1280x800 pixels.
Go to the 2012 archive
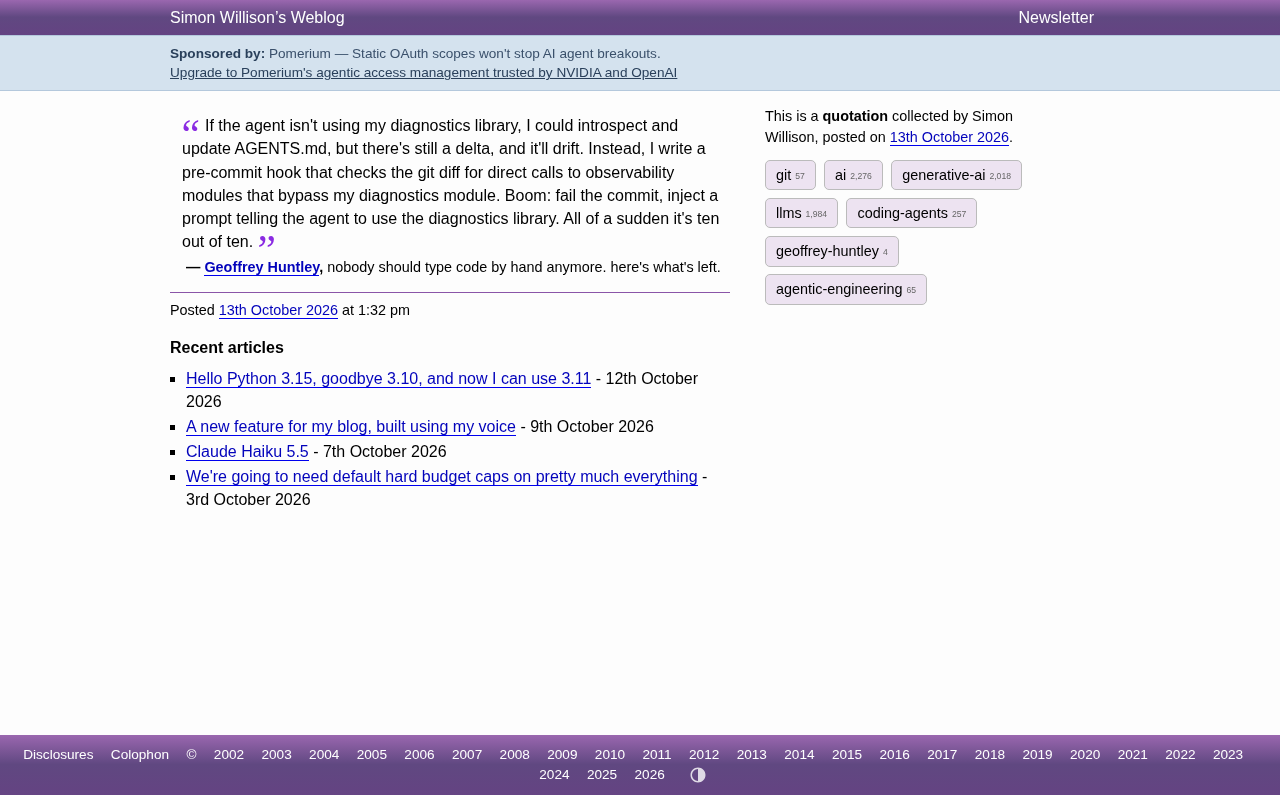click(704, 755)
